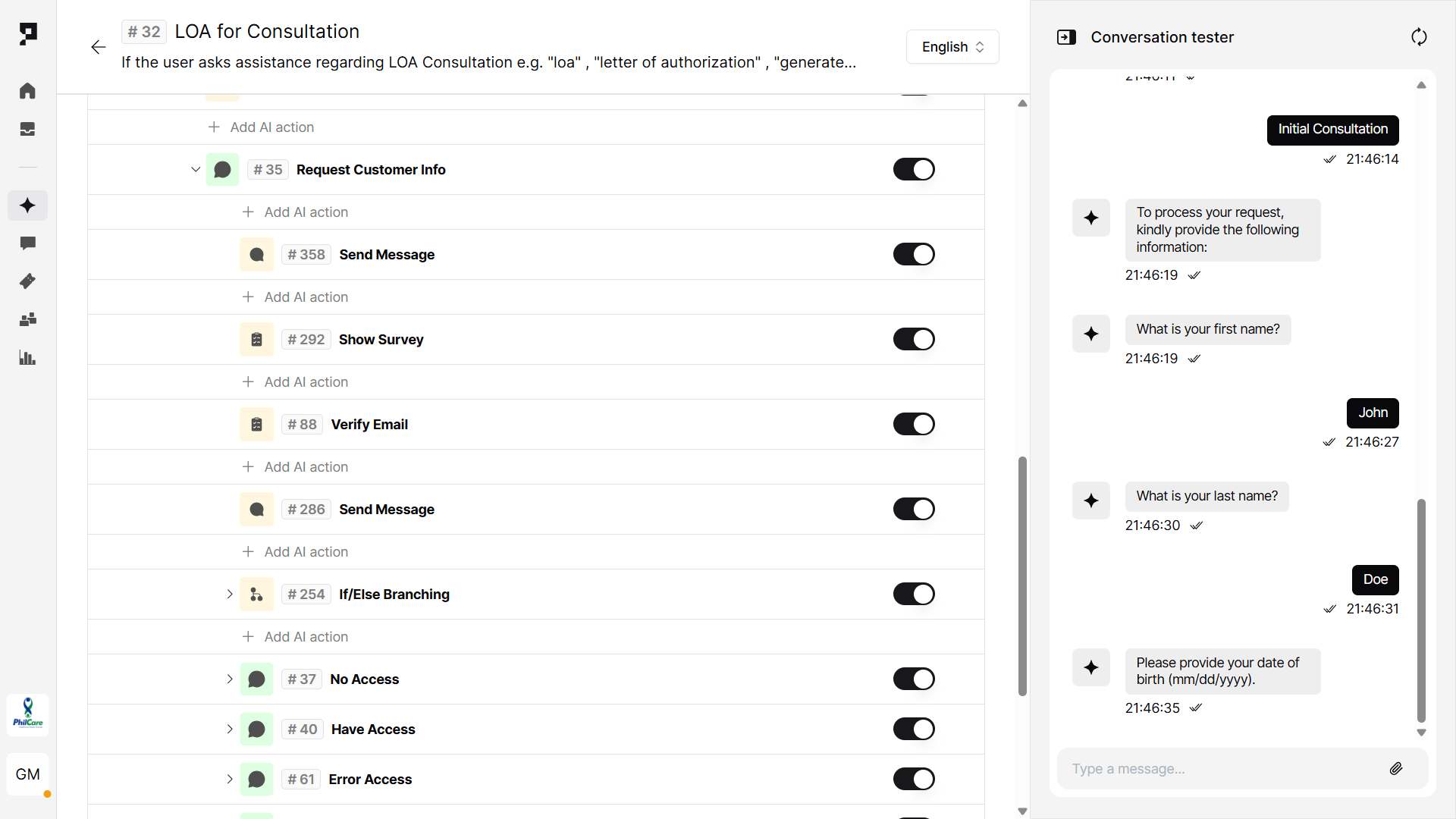Open the Inbox icon in sidebar

(x=27, y=129)
